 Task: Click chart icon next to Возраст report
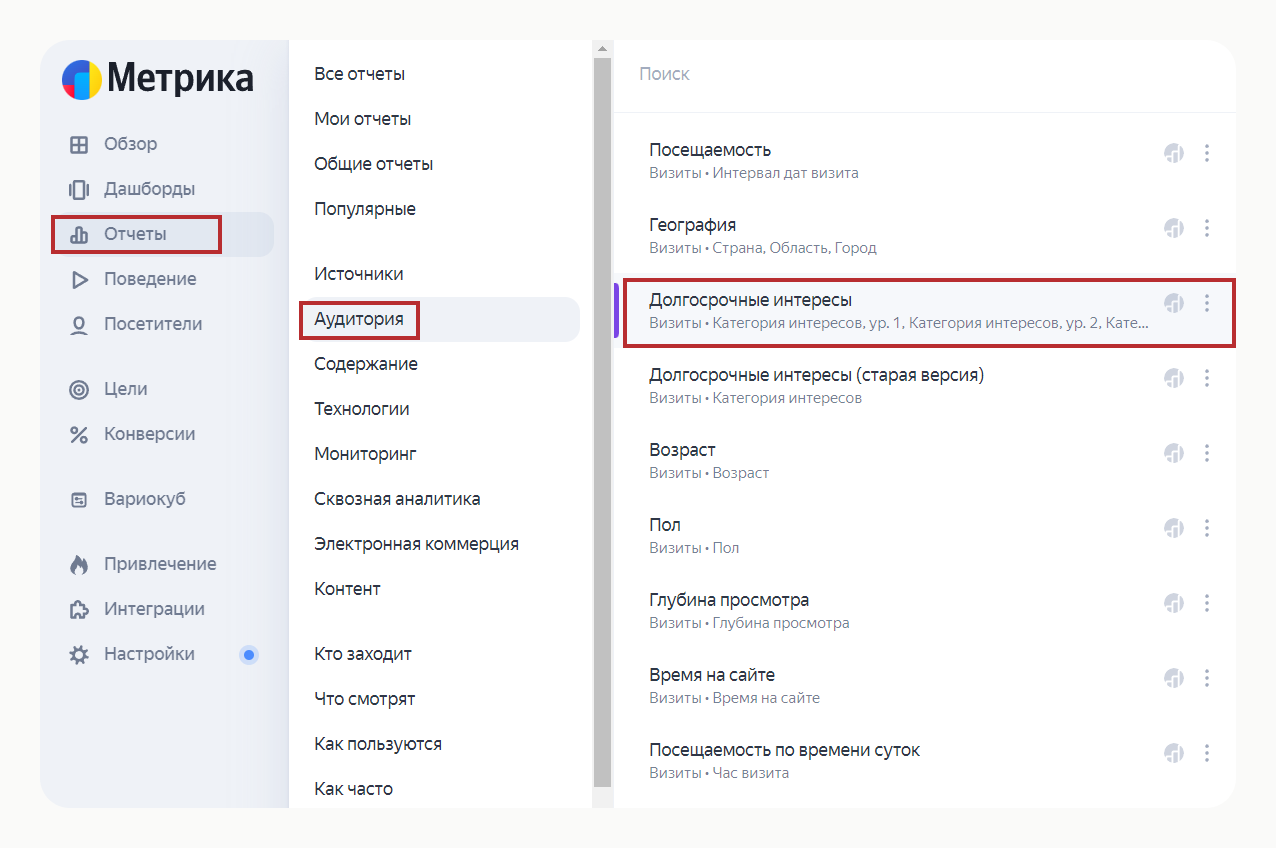1174,453
